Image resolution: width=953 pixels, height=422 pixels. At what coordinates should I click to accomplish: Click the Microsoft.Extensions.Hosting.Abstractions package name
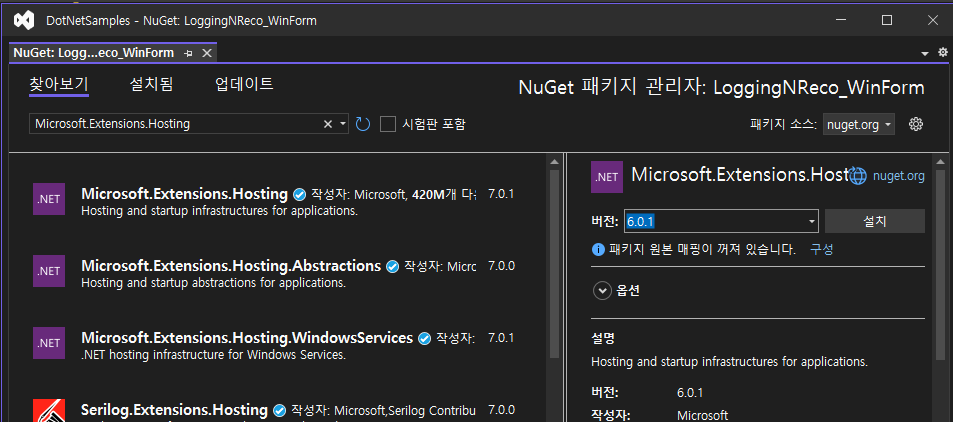click(x=231, y=266)
